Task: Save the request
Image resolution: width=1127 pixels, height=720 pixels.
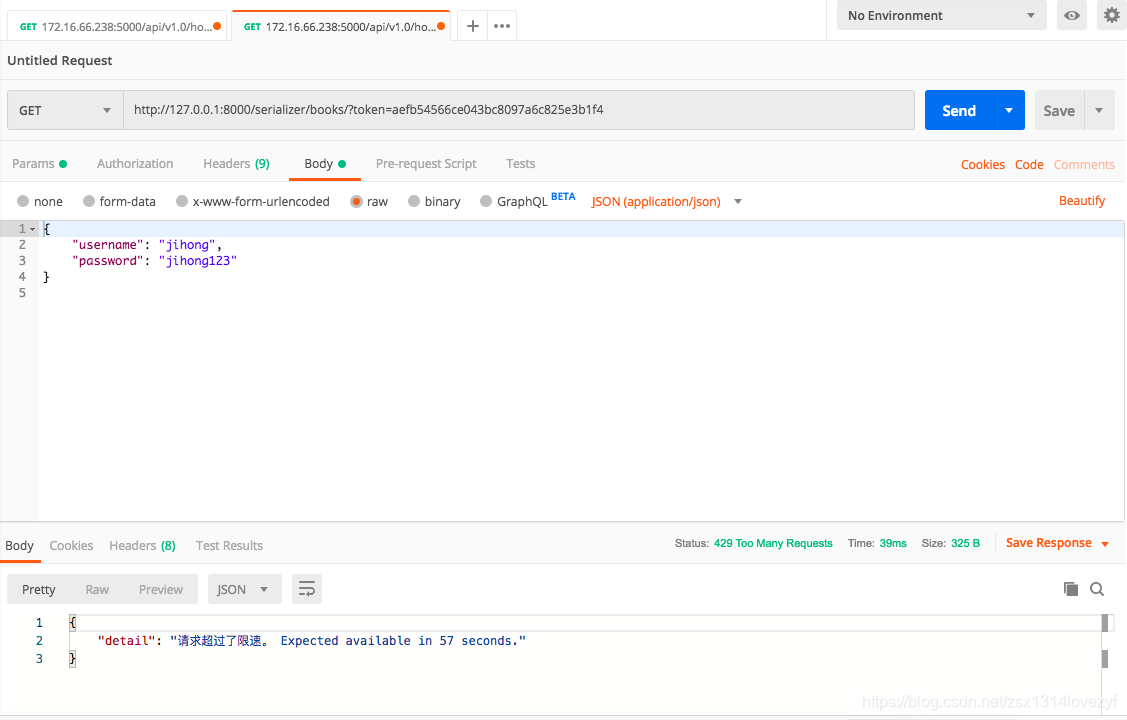Action: click(x=1059, y=110)
